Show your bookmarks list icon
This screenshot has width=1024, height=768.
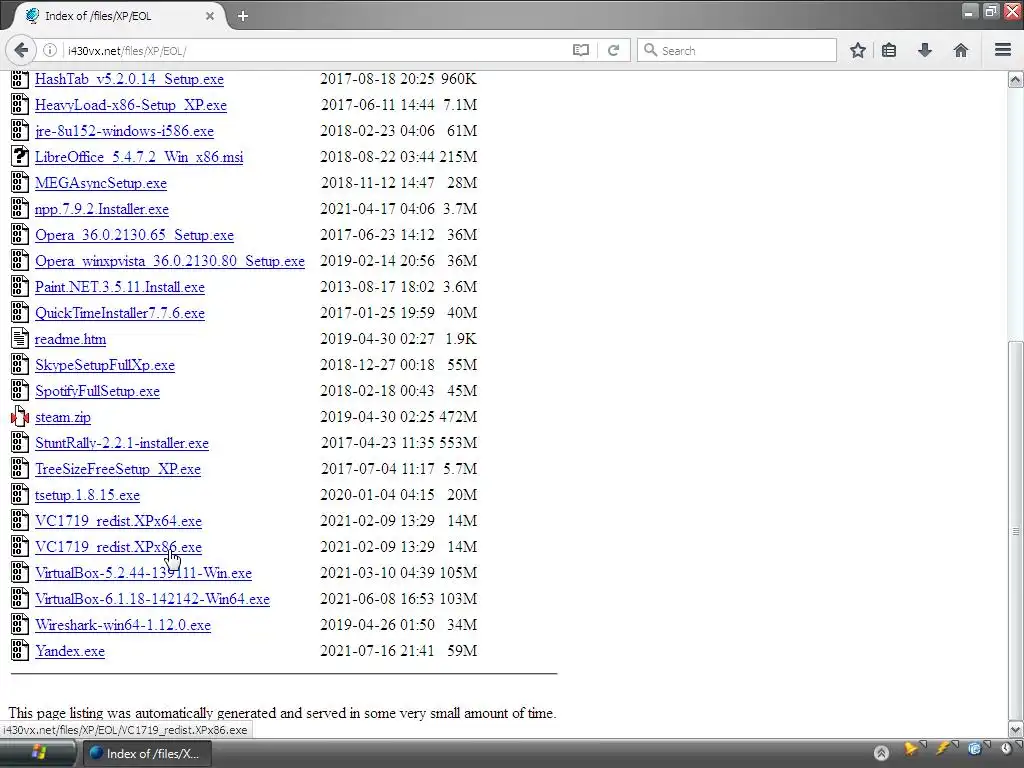[x=889, y=50]
